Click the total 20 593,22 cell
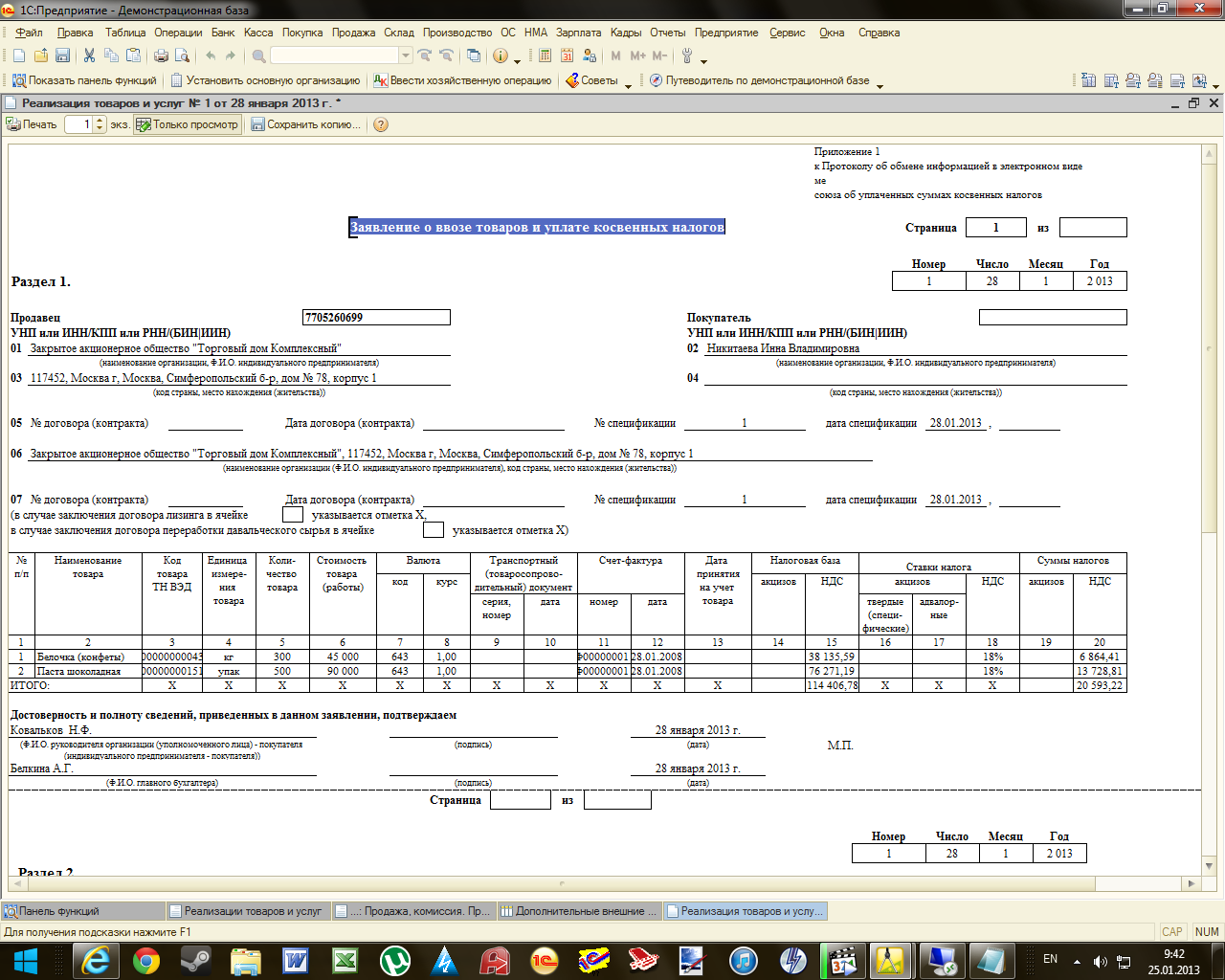The height and width of the screenshot is (980, 1225). click(x=1100, y=685)
